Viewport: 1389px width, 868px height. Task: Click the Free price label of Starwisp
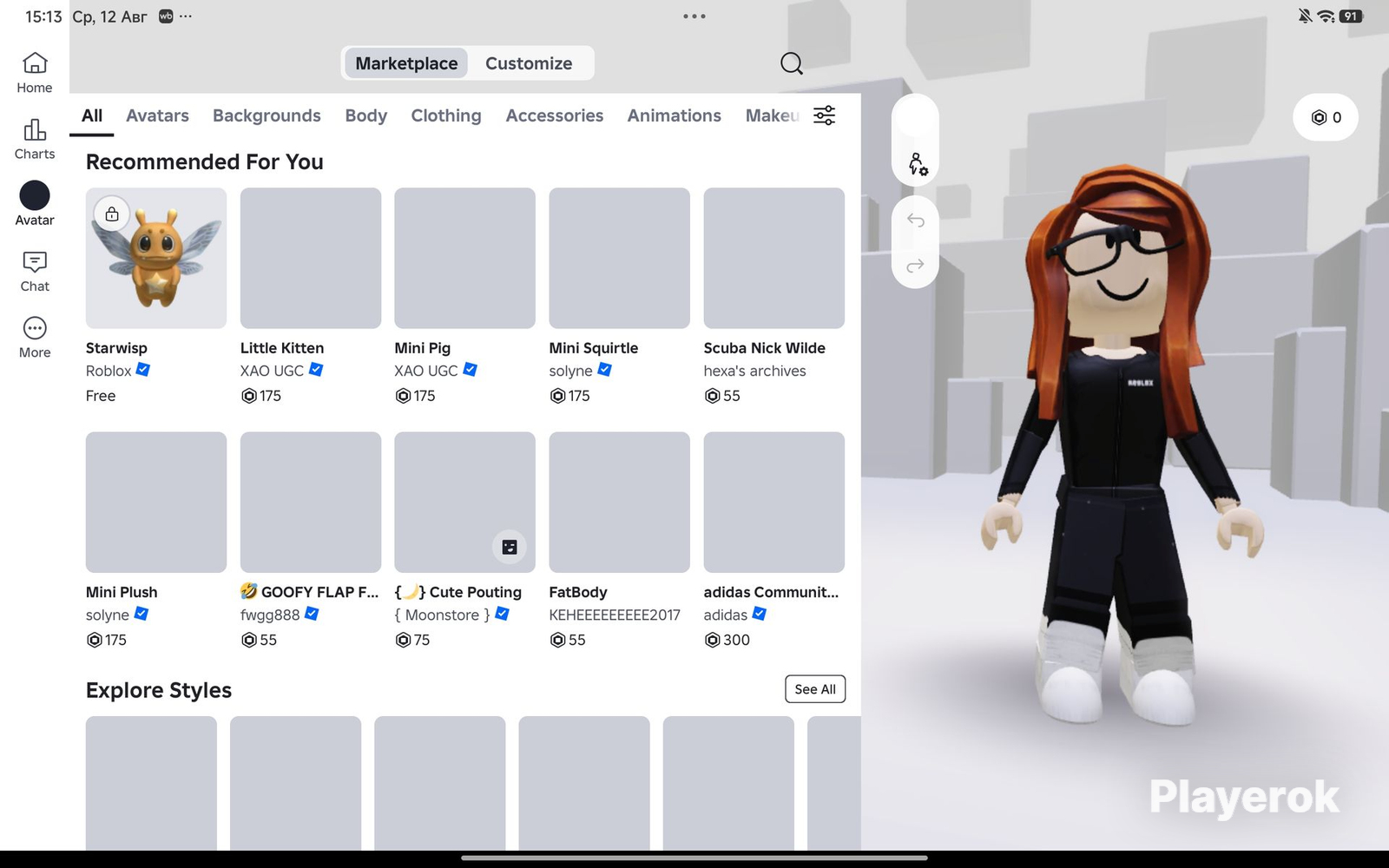101,396
